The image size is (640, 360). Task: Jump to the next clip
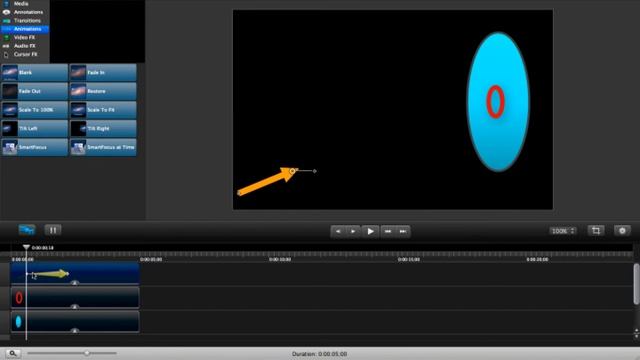387,231
